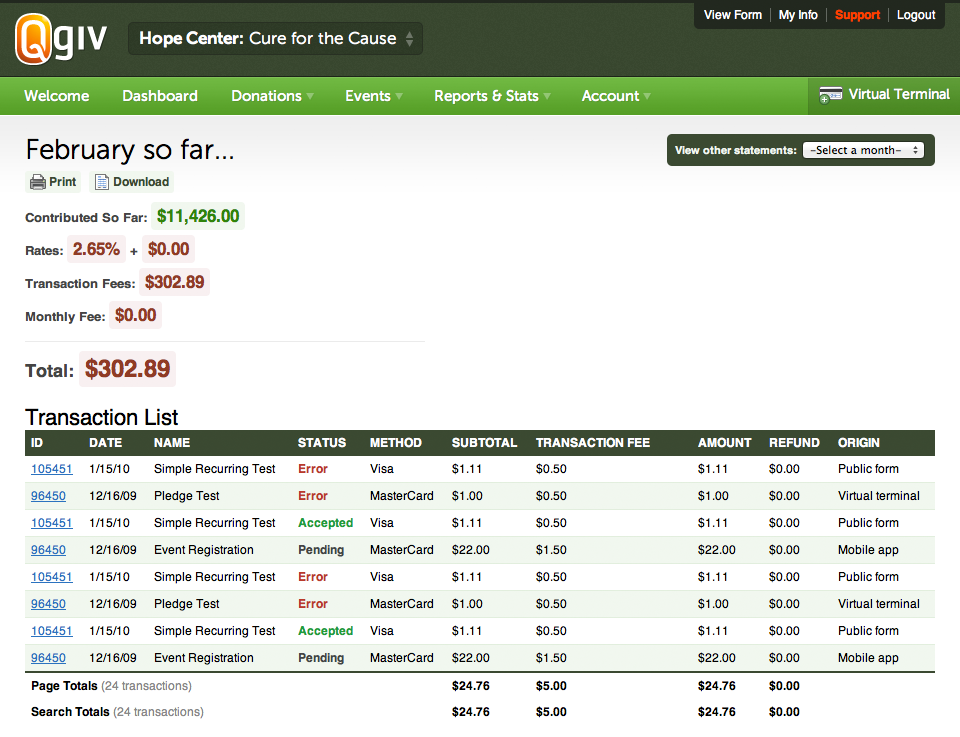Click the Page Totals label

point(64,686)
